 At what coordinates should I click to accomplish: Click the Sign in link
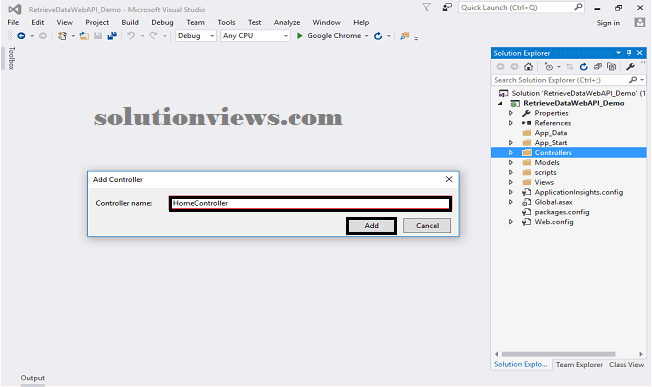(x=608, y=23)
